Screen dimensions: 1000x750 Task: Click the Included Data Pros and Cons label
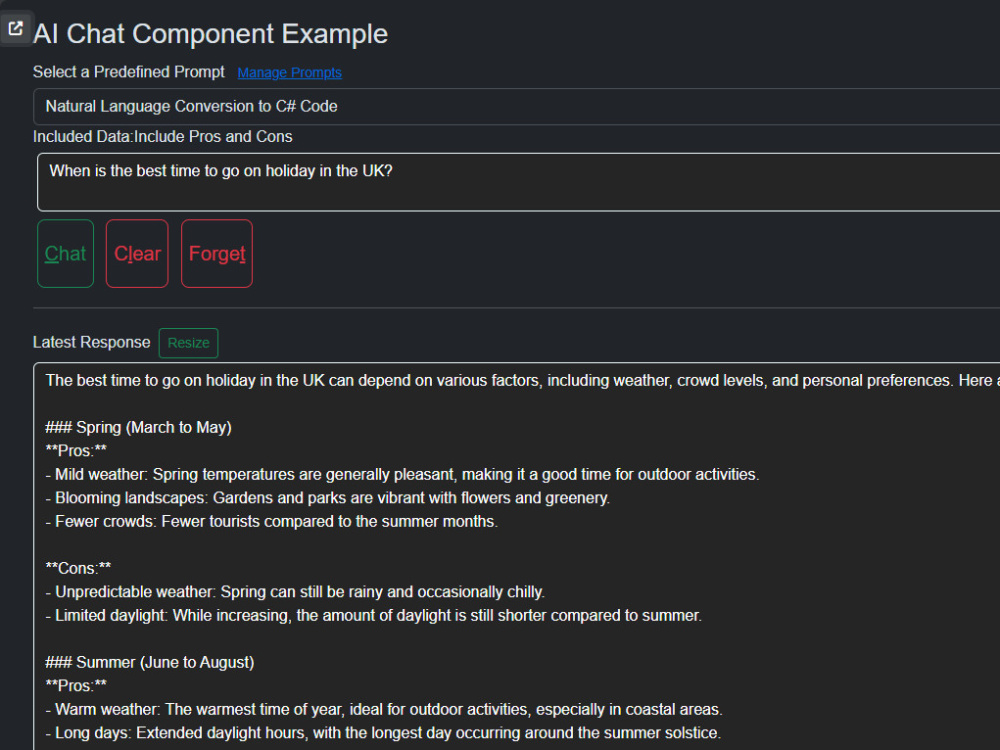point(163,136)
